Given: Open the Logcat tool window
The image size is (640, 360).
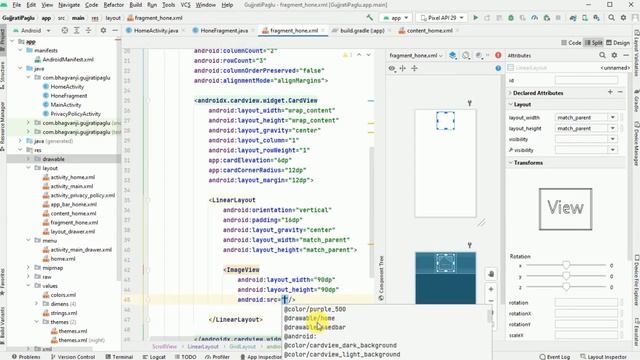Looking at the screenshot, I should click(x=154, y=357).
